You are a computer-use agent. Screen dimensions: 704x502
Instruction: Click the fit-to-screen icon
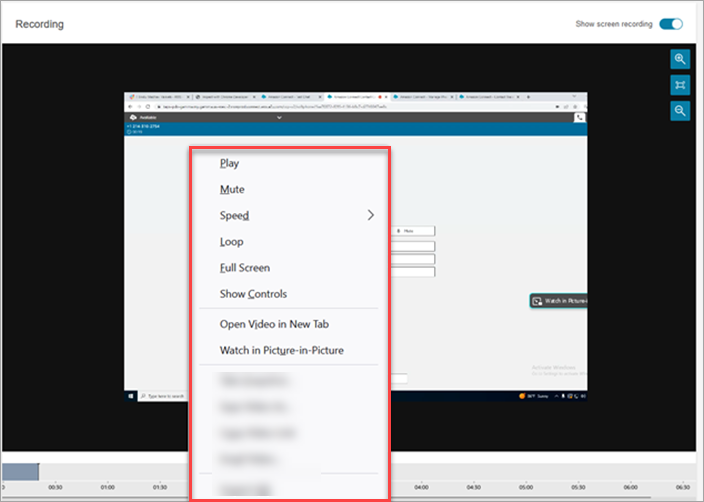[680, 85]
